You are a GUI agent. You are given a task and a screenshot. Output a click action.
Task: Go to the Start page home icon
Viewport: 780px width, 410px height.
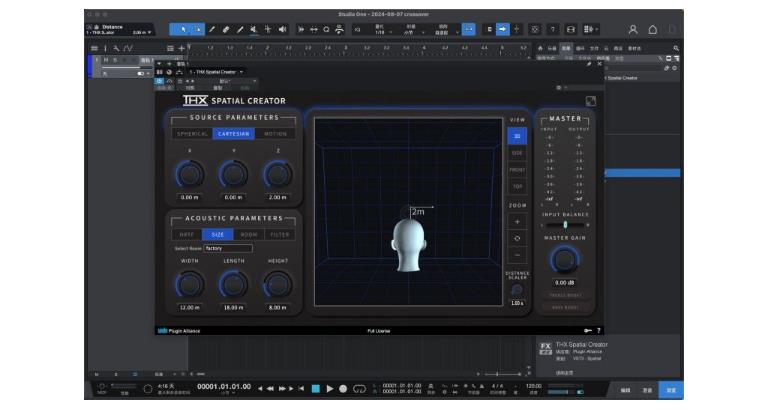(653, 30)
